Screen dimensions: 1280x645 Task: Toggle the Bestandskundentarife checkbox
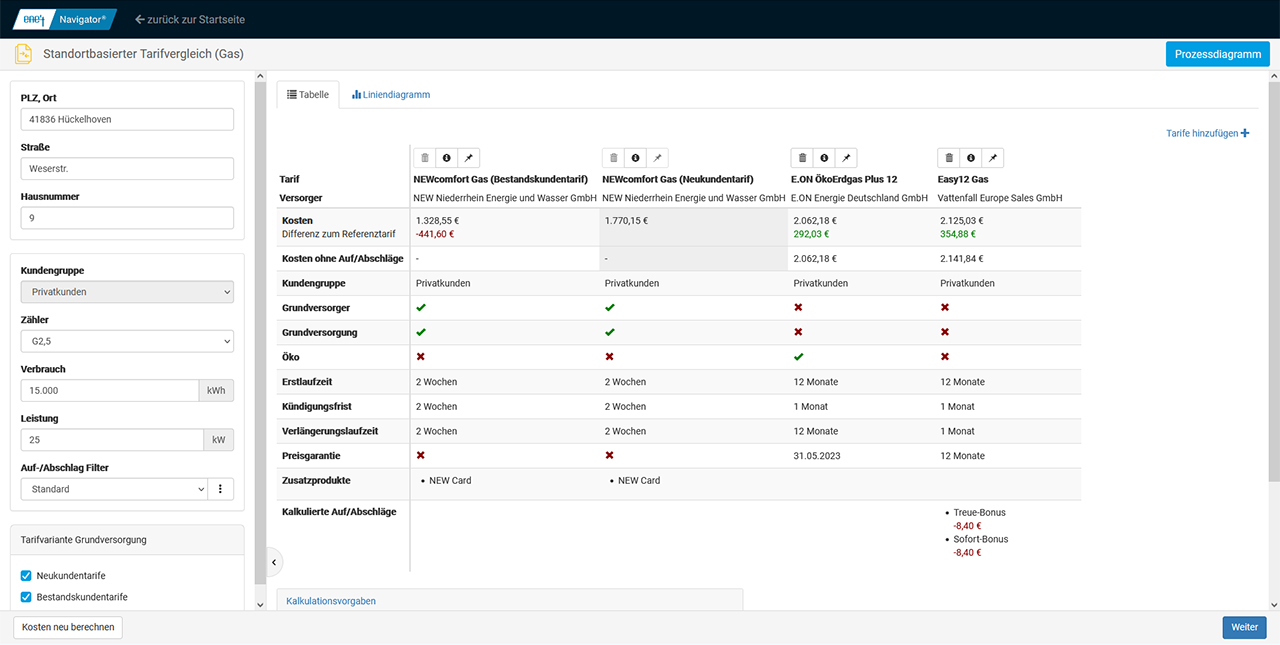click(26, 597)
